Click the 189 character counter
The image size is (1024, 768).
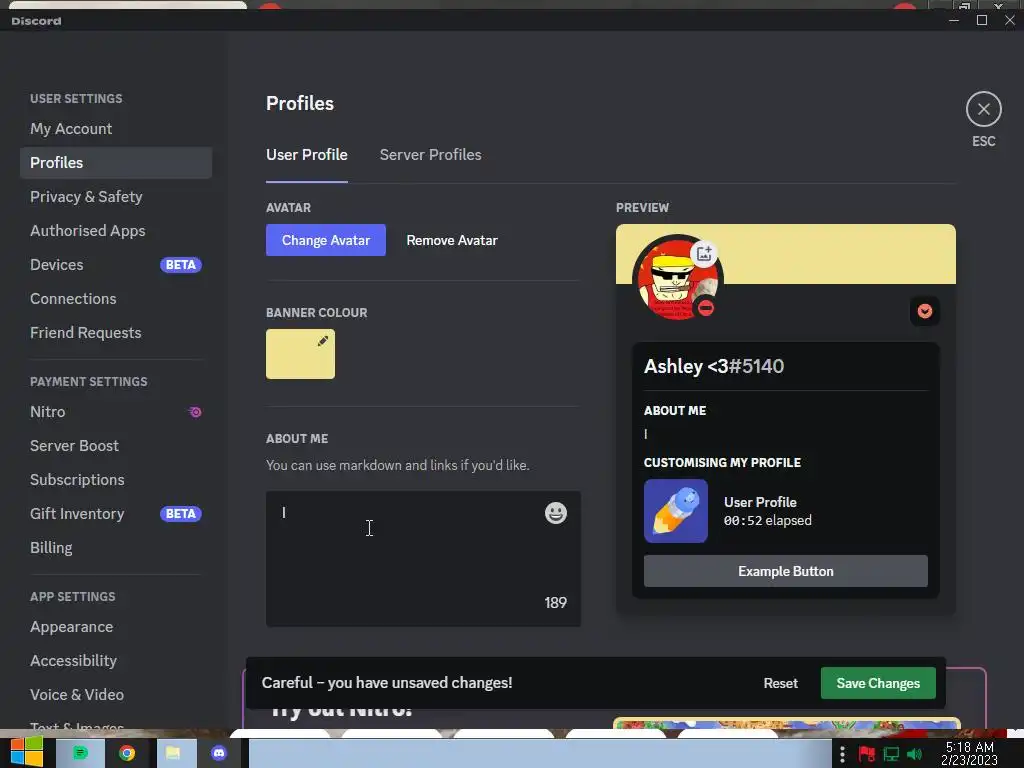tap(556, 603)
